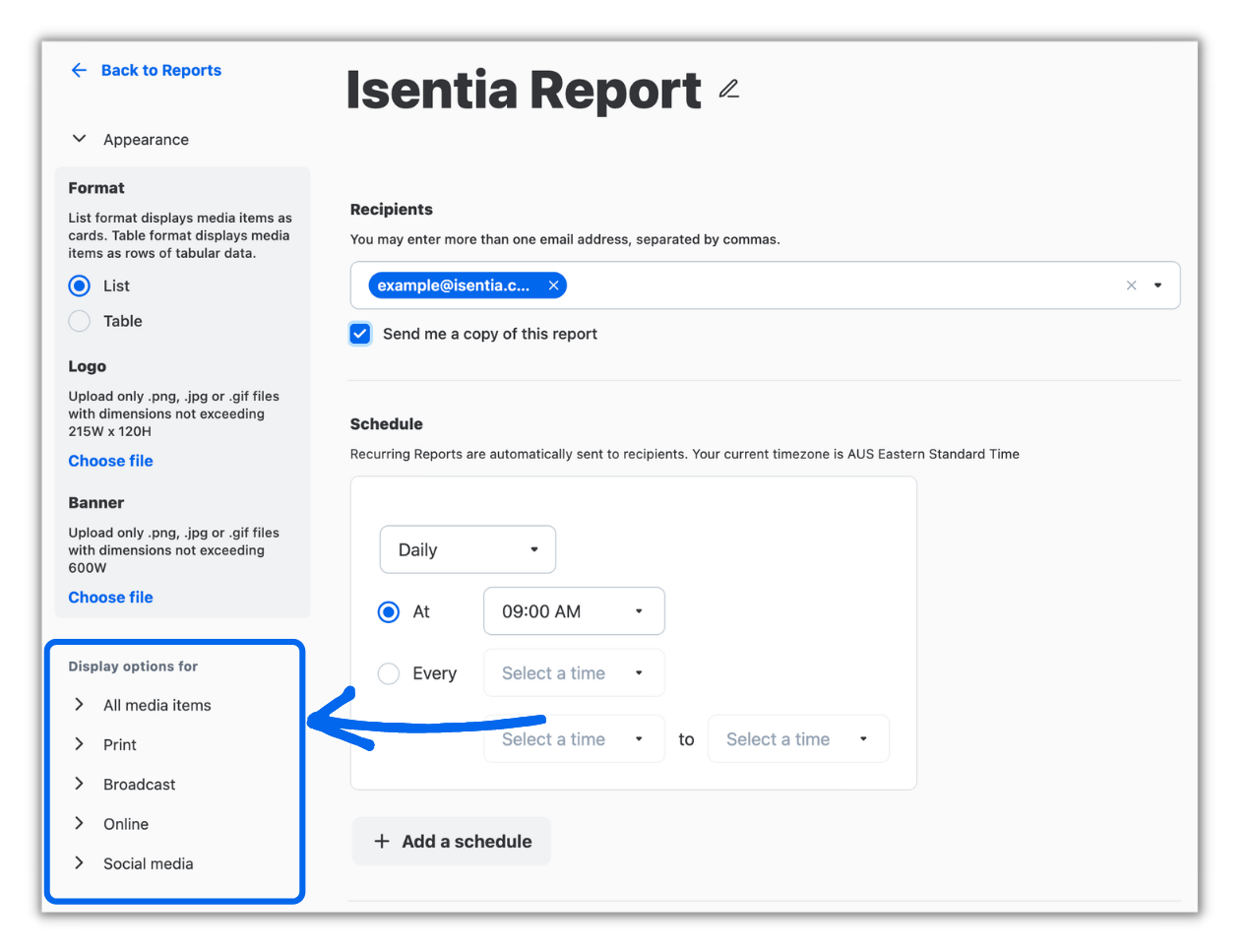The width and height of the screenshot is (1248, 952).
Task: Toggle Send me a copy of this report
Action: (360, 334)
